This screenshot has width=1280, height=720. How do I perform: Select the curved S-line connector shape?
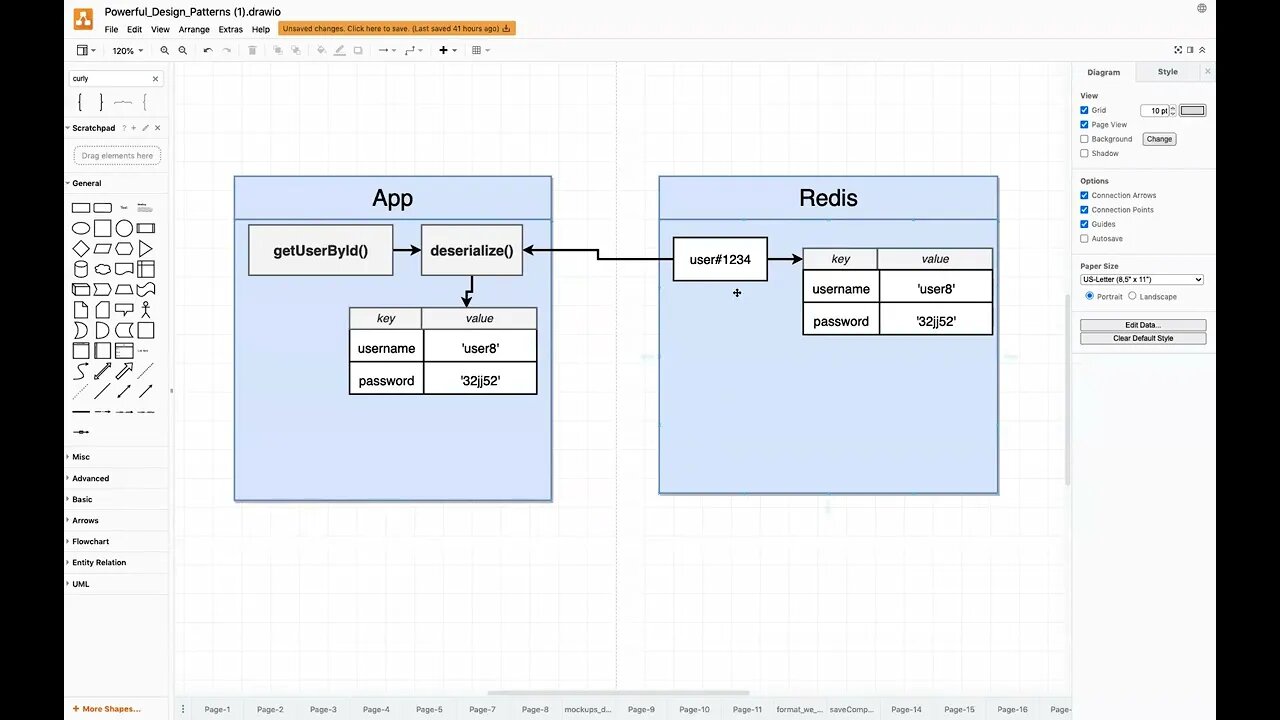[81, 371]
